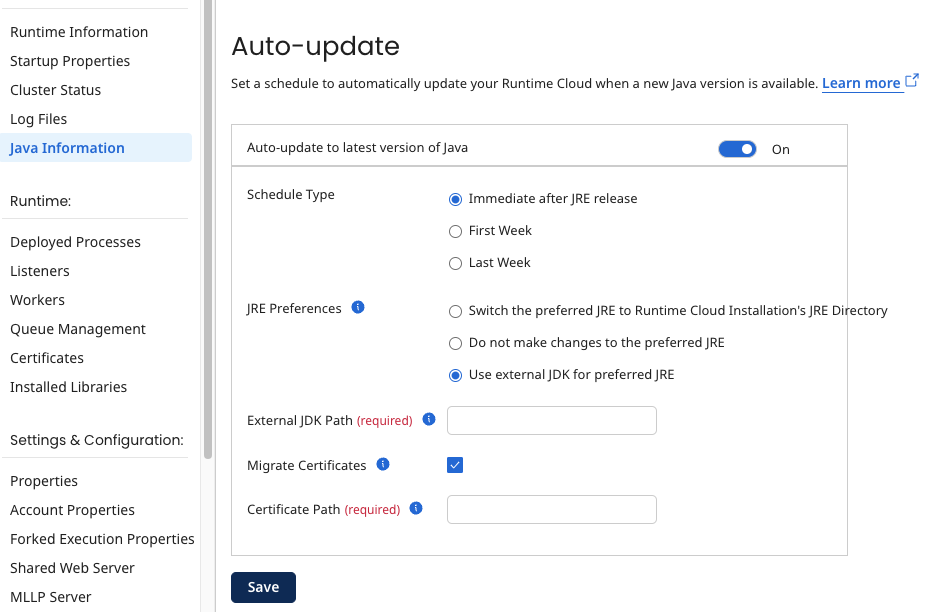This screenshot has height=612, width=934.
Task: Click the Certificate Path text field
Action: click(x=551, y=509)
